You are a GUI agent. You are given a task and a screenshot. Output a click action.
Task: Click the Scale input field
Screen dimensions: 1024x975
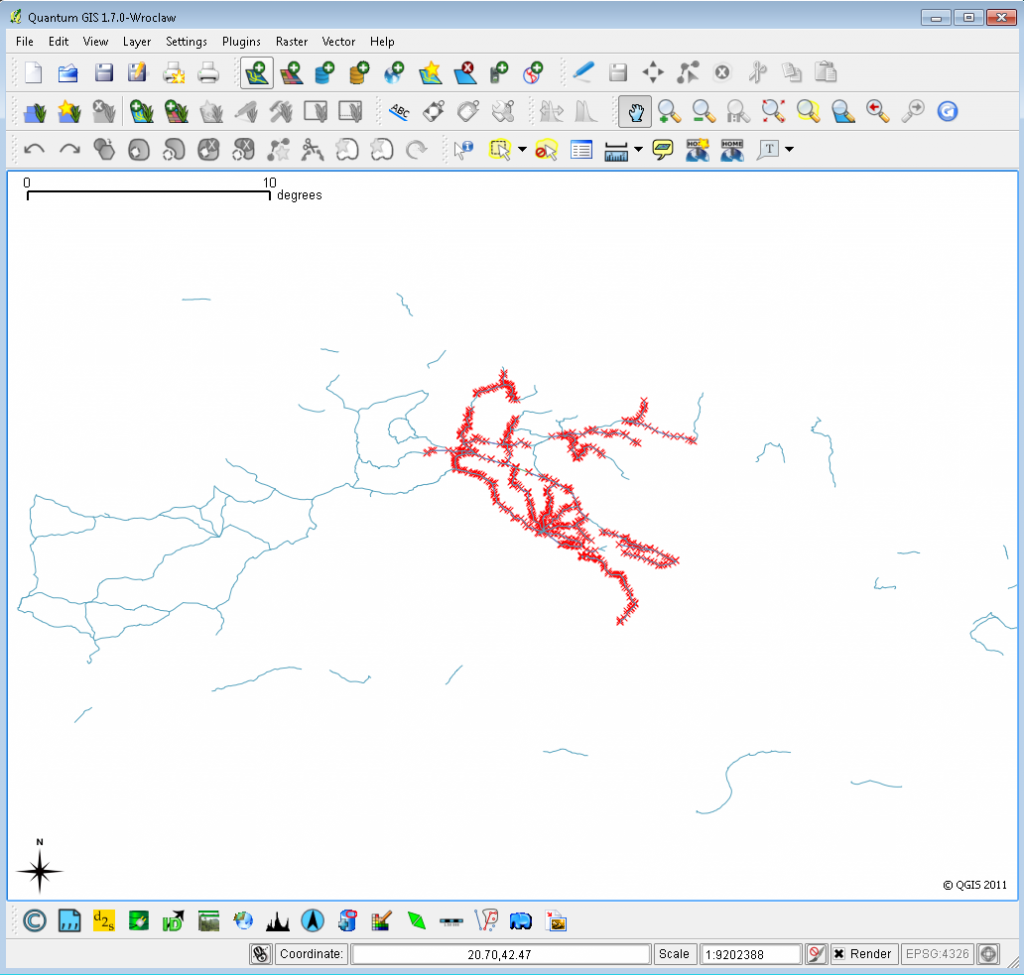(x=750, y=954)
